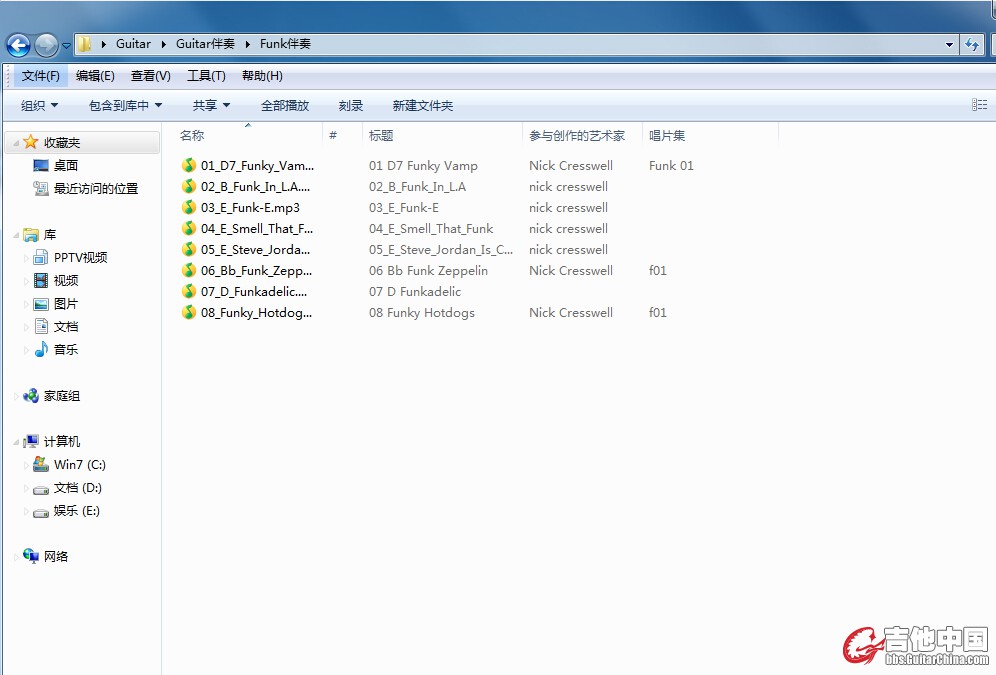Open the 工具(T) menu
Viewport: 996px width, 675px height.
(206, 76)
